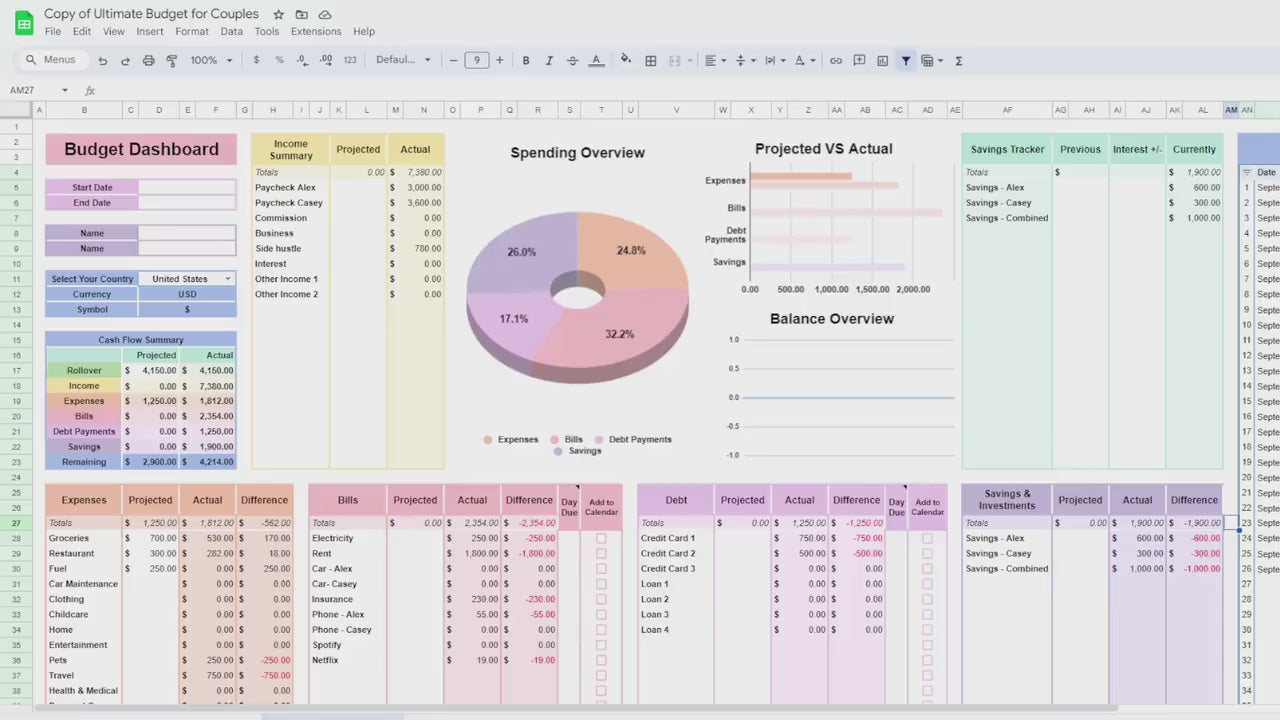
Task: Tick the Credit Card 1 calendar checkbox
Action: click(x=927, y=538)
